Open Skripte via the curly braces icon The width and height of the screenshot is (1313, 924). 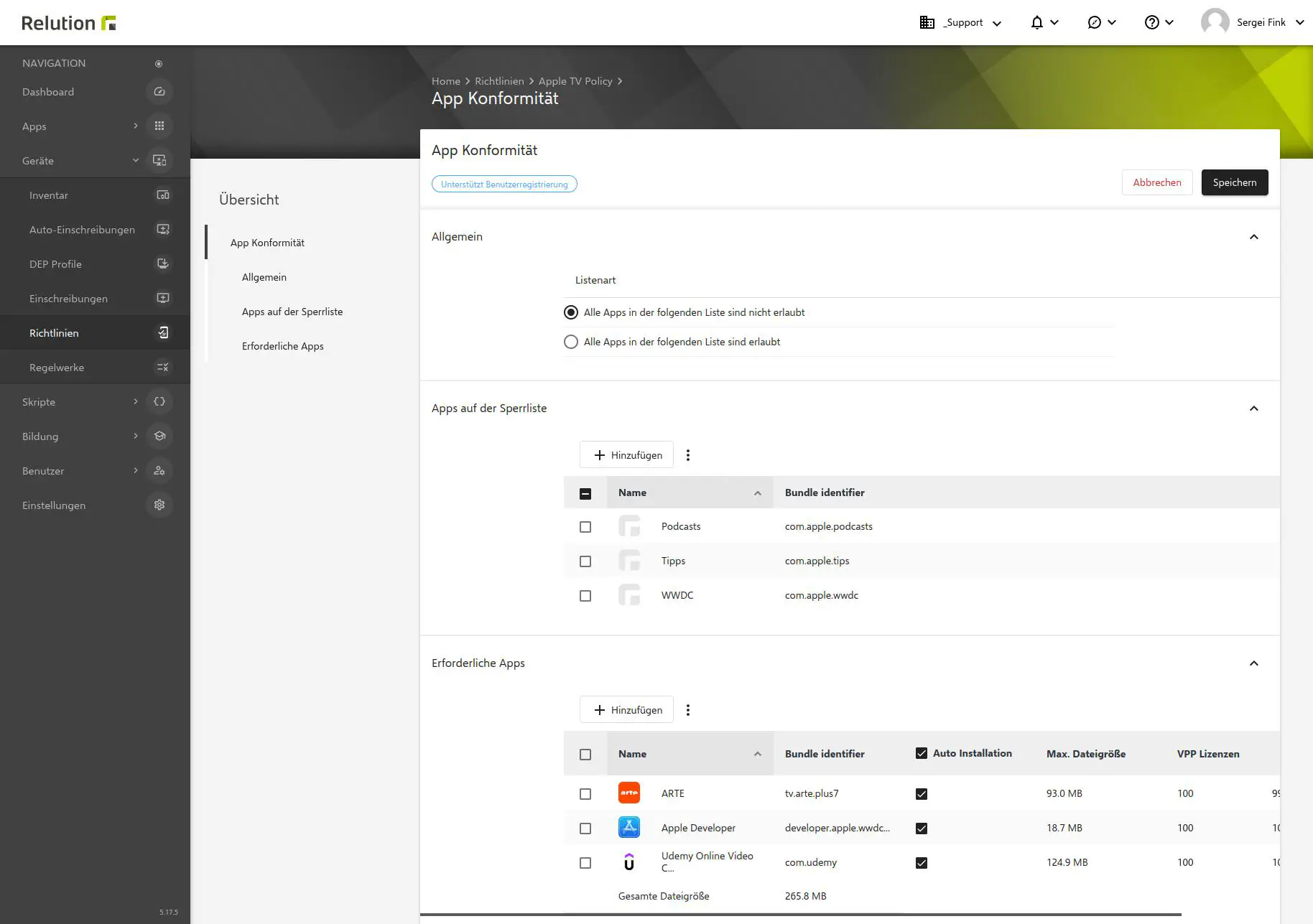(x=159, y=401)
